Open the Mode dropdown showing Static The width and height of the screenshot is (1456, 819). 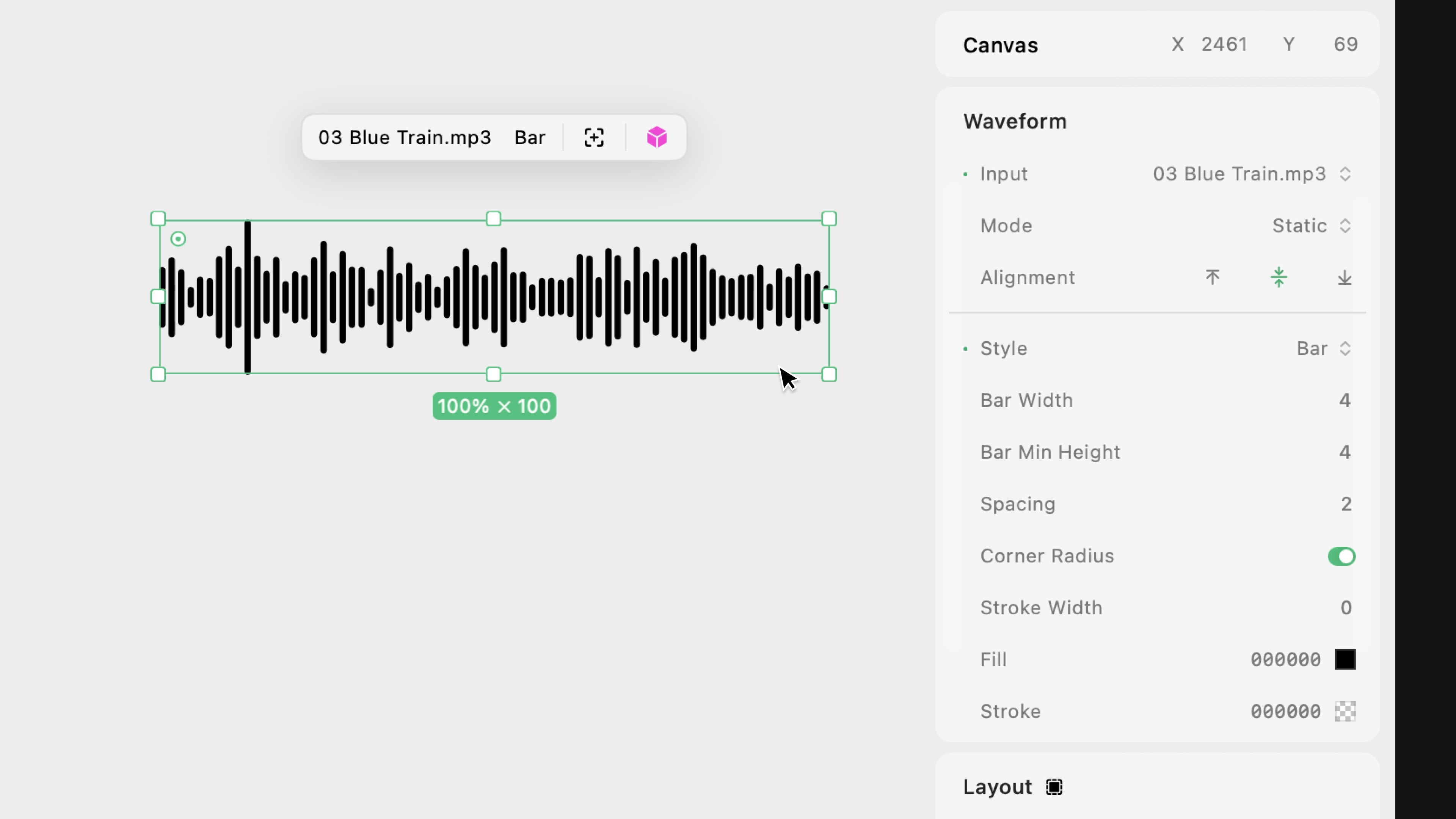coord(1311,226)
